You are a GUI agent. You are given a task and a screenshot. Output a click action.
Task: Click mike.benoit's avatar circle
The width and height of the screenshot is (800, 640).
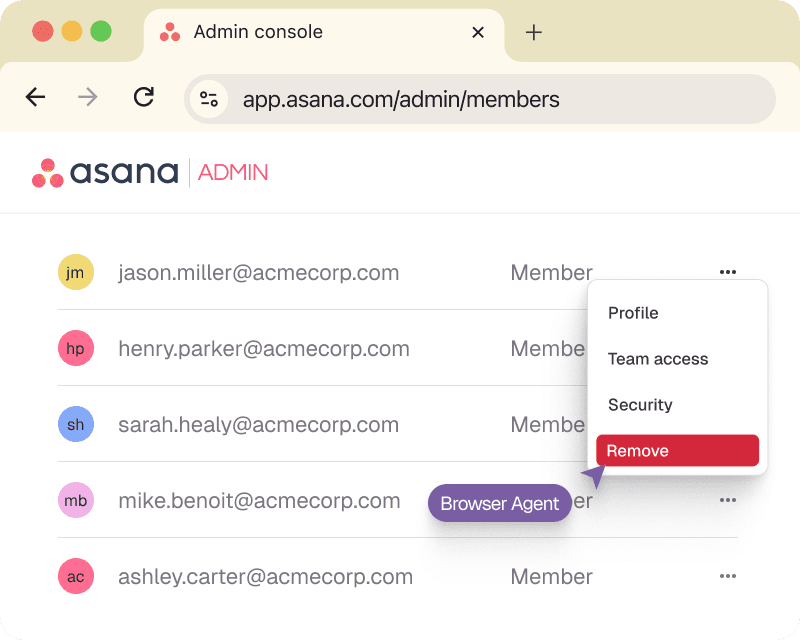[x=76, y=500]
